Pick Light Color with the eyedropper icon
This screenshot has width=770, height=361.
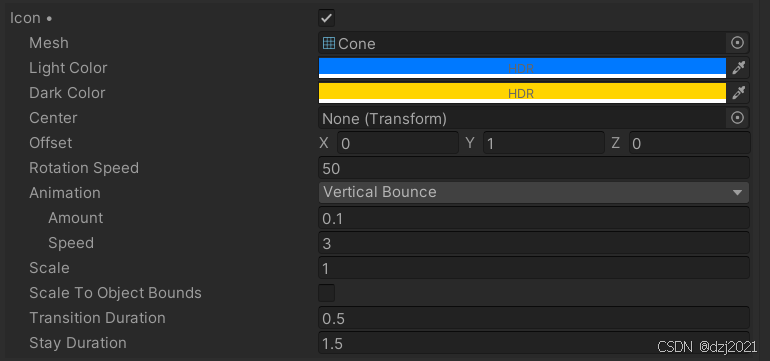[x=738, y=68]
